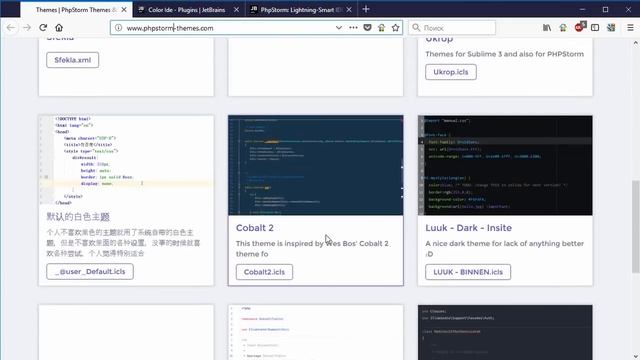View site information icon in address bar
This screenshot has height=360, width=640.
tap(118, 28)
